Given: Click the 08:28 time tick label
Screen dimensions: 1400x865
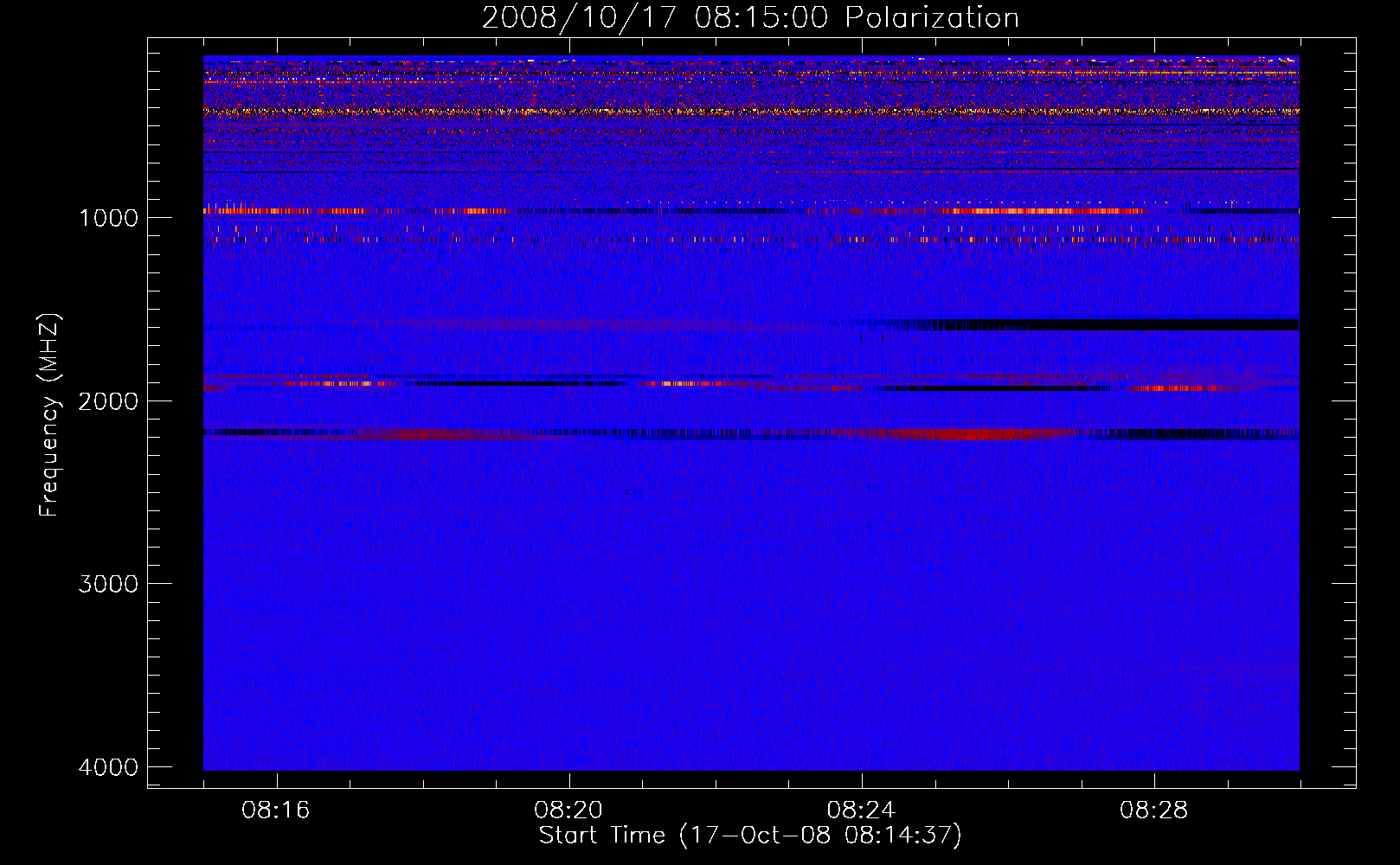Looking at the screenshot, I should [1154, 811].
